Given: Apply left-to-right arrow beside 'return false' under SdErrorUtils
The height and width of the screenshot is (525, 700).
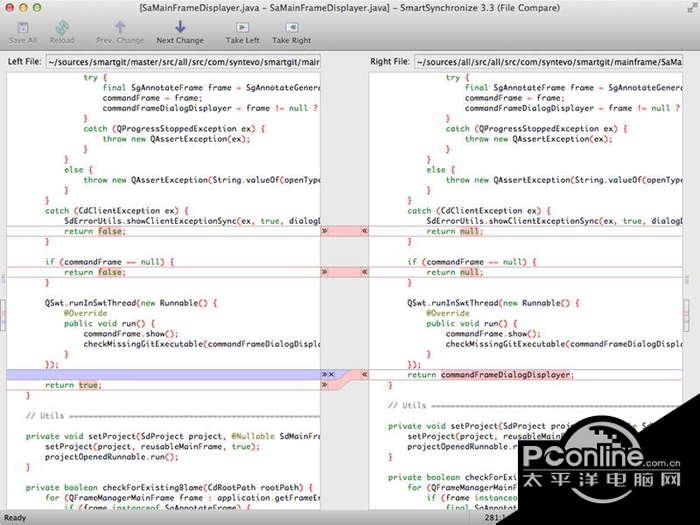Looking at the screenshot, I should (x=325, y=231).
